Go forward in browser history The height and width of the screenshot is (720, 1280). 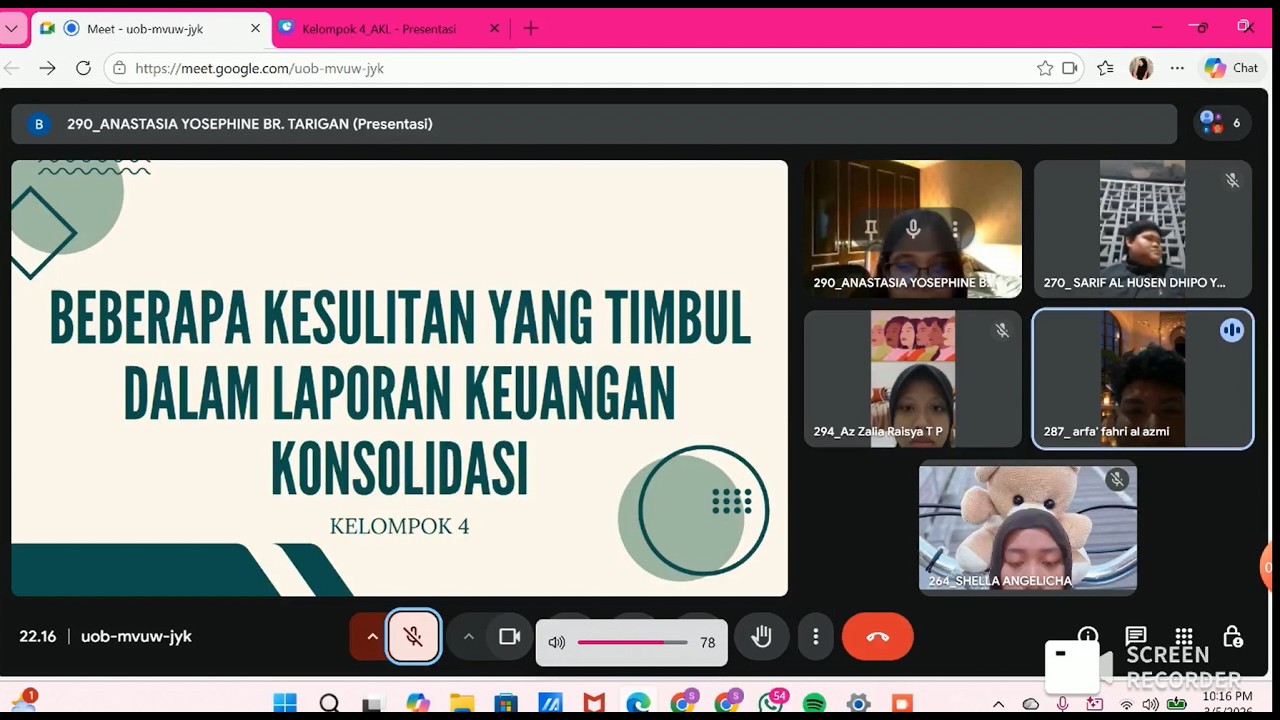coord(47,68)
